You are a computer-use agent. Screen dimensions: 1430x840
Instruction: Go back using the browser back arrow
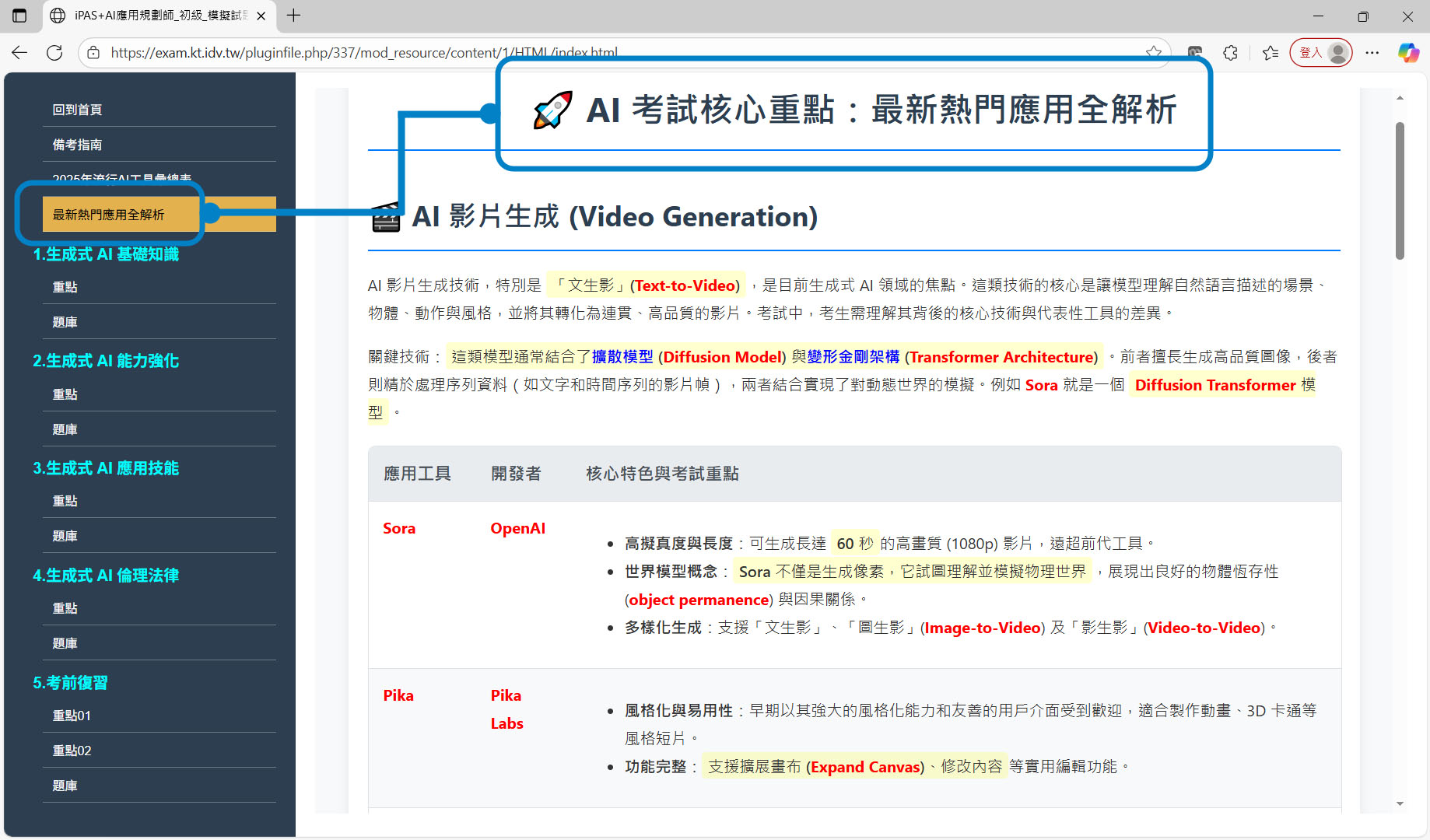(x=19, y=53)
